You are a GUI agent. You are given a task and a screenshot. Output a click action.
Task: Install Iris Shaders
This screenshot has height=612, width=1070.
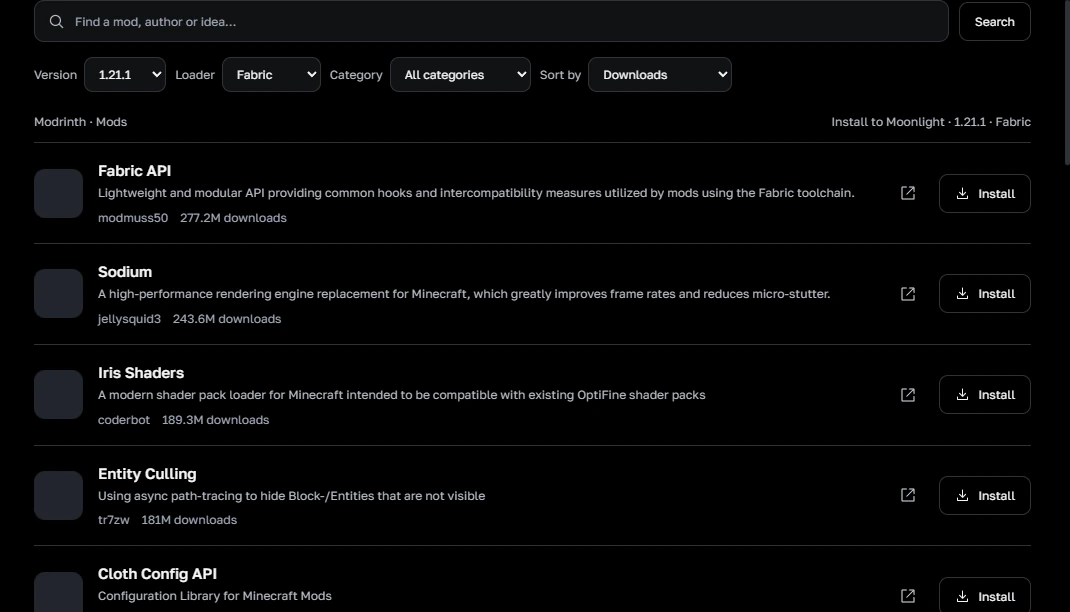coord(985,394)
